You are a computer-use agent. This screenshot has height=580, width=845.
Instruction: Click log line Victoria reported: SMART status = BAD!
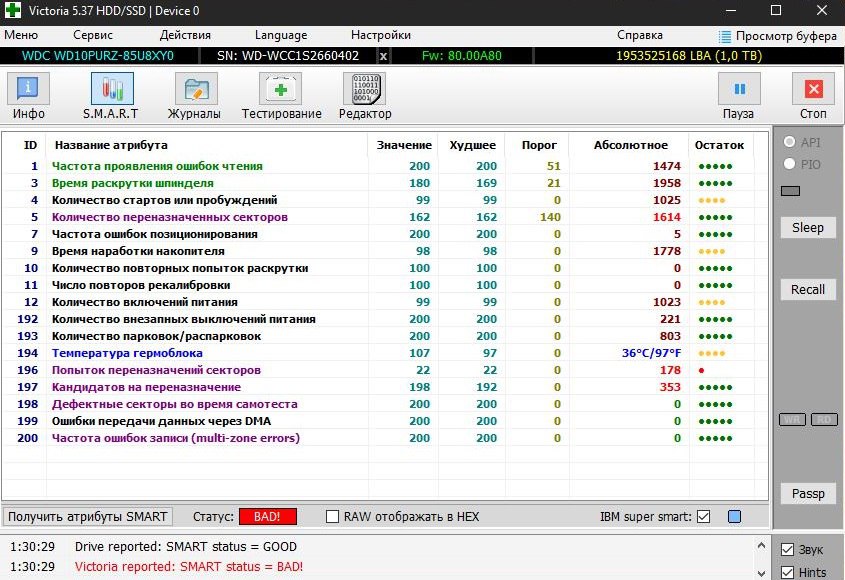189,567
